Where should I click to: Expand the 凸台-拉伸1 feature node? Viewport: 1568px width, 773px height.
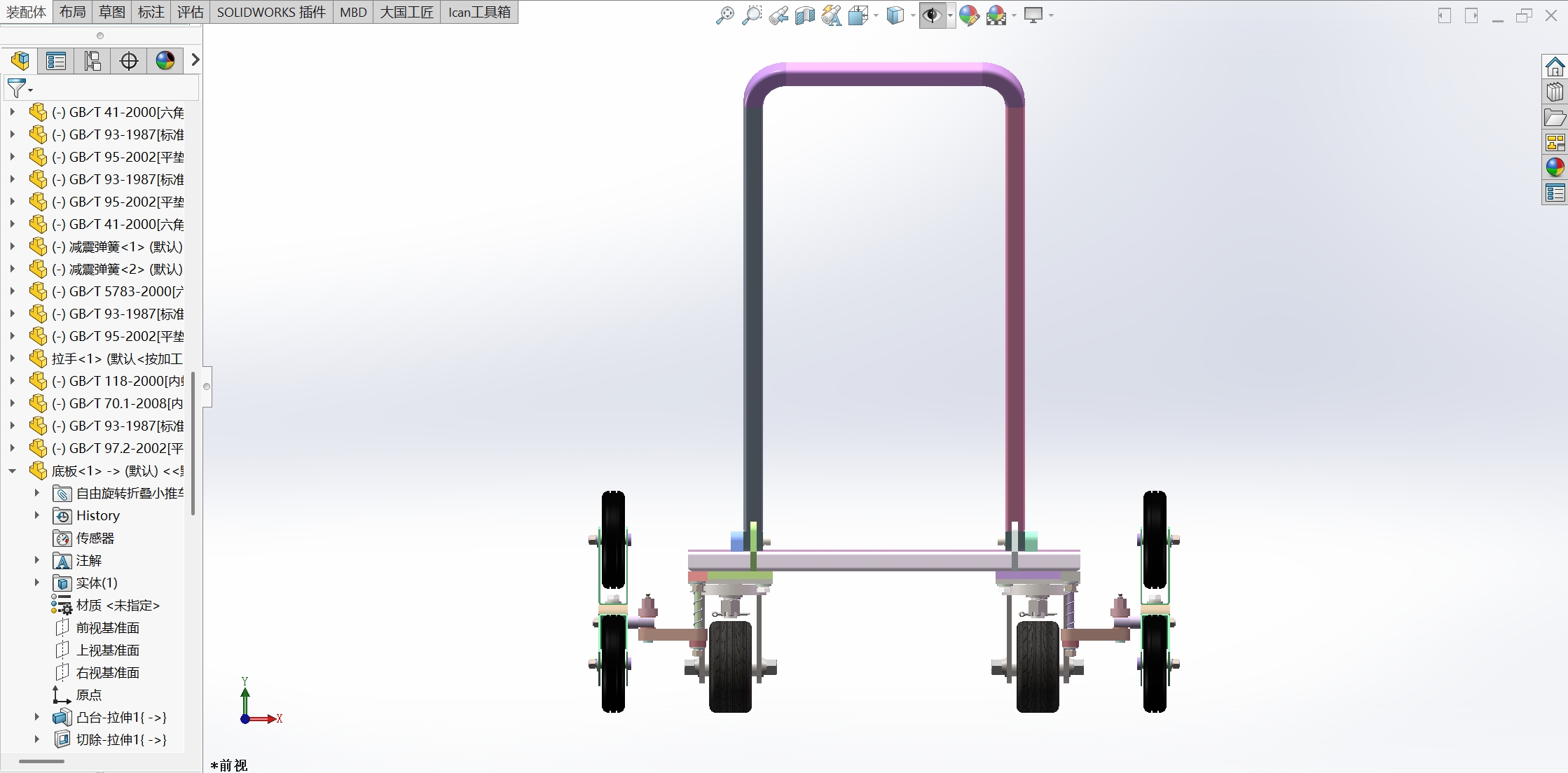click(36, 717)
